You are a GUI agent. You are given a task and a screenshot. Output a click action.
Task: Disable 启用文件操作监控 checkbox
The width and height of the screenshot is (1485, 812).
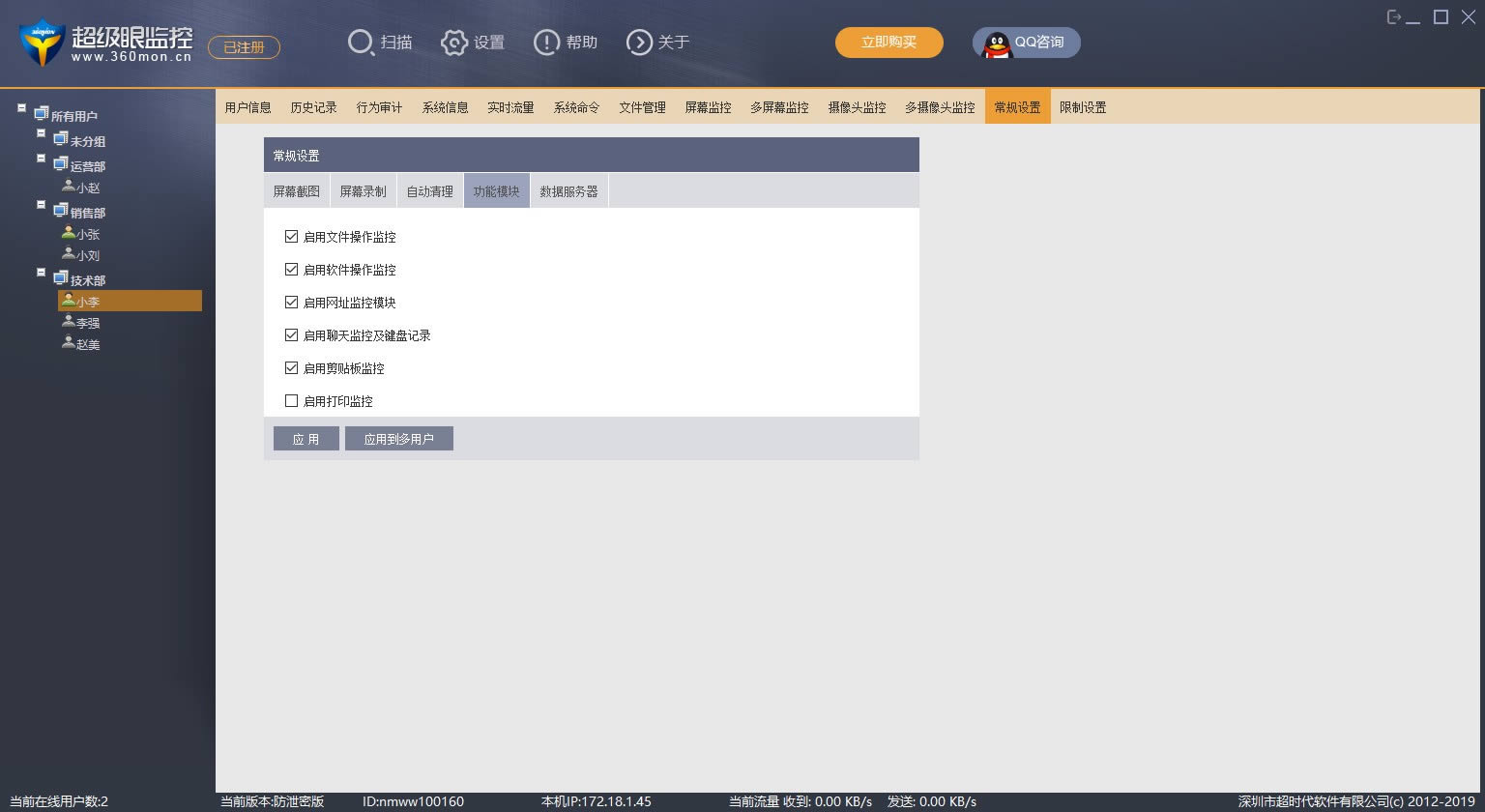[291, 237]
